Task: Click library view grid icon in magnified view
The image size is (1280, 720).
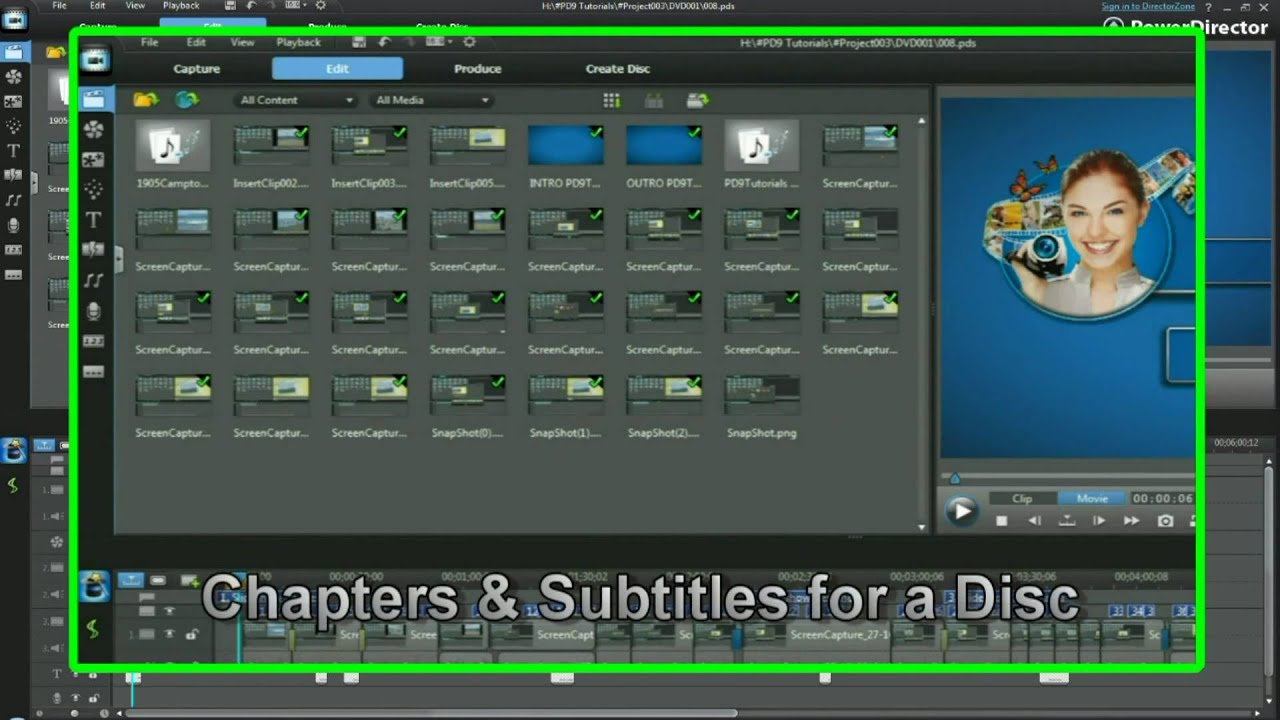Action: tap(611, 100)
